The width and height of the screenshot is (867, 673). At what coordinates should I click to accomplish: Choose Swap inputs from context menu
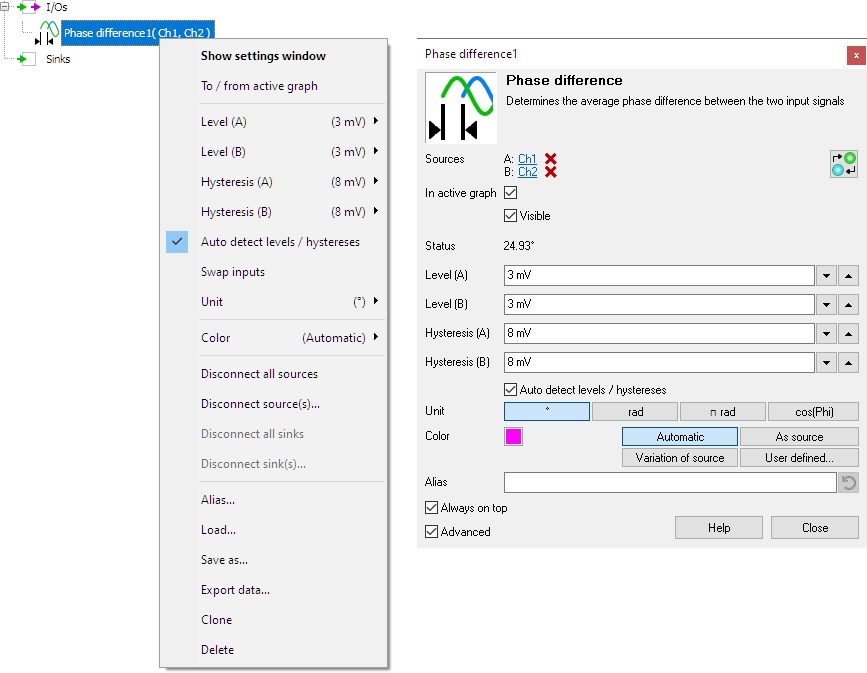233,272
